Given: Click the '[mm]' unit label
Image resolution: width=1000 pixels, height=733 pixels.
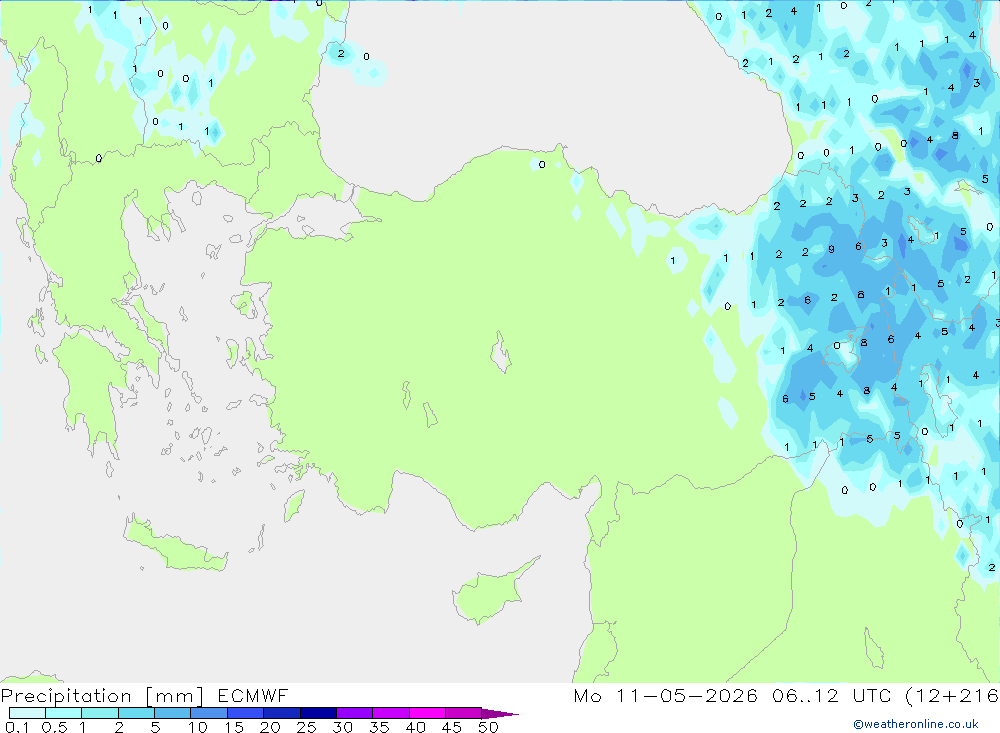Looking at the screenshot, I should pos(175,696).
